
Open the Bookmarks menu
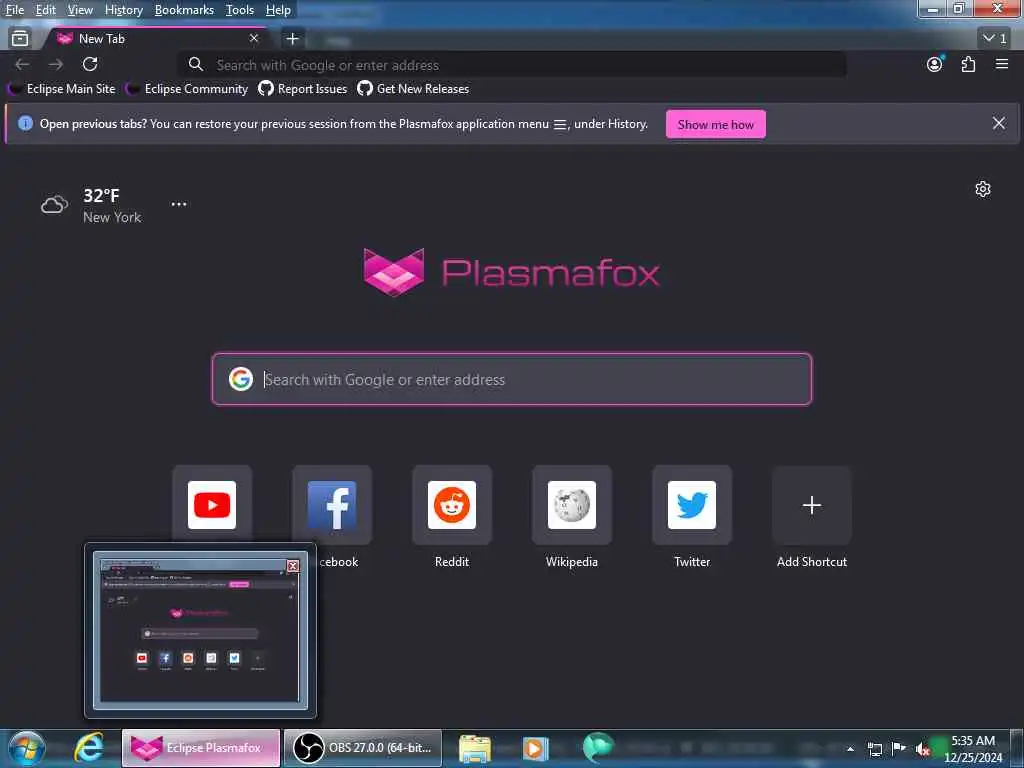pyautogui.click(x=184, y=10)
